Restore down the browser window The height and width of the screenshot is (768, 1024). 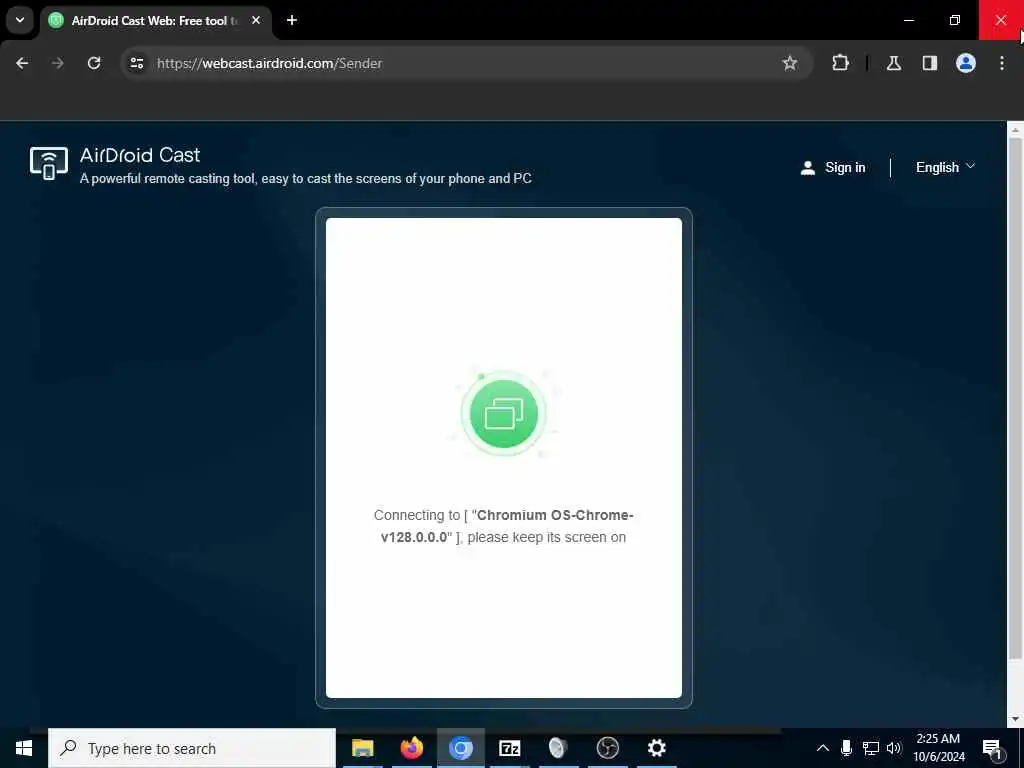[x=955, y=20]
